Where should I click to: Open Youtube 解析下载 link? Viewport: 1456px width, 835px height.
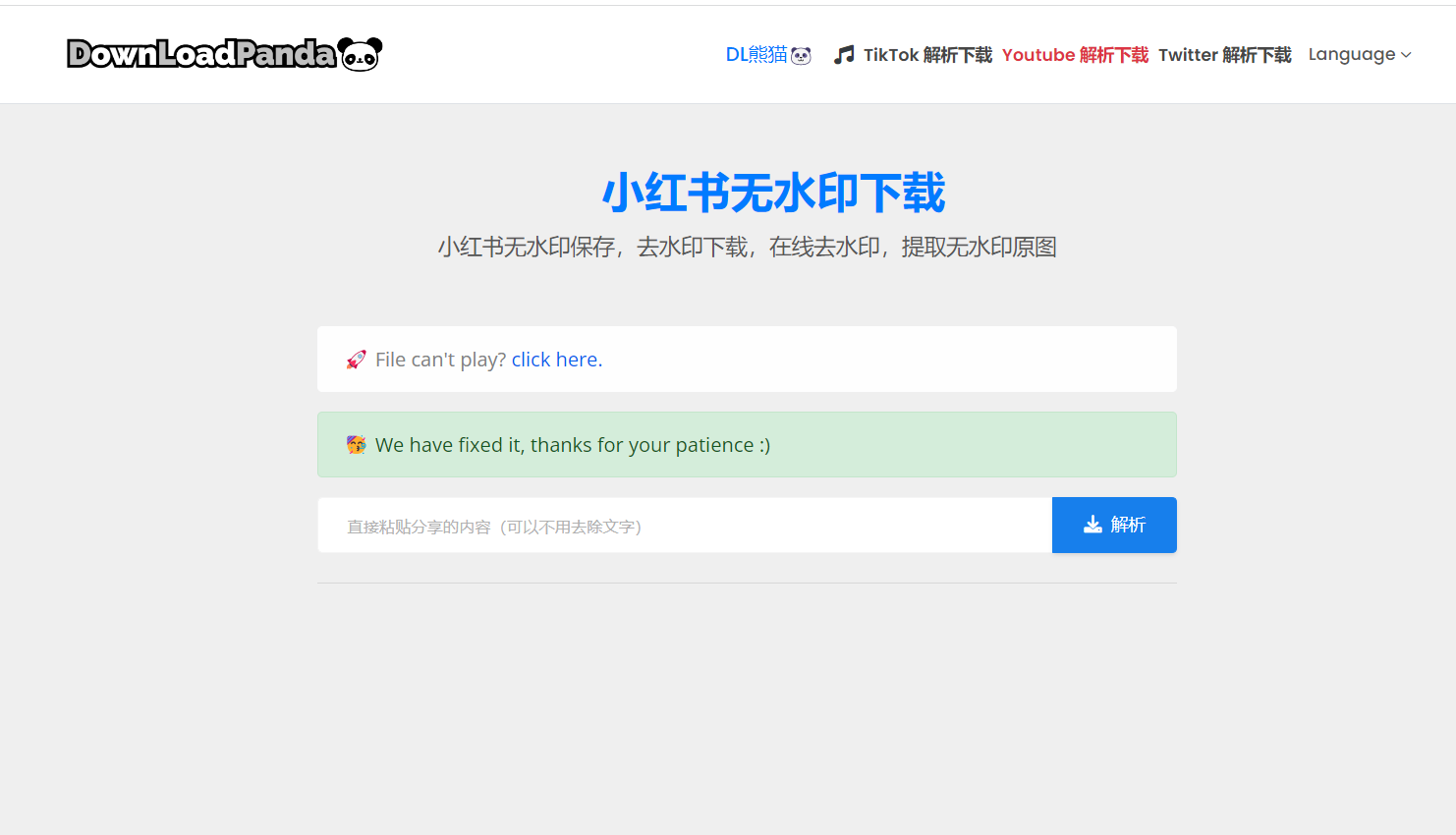[1075, 55]
